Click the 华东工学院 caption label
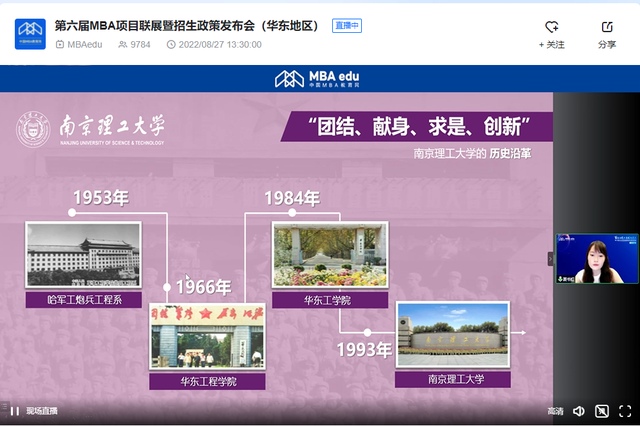Viewport: 640px width, 426px height. click(x=330, y=300)
